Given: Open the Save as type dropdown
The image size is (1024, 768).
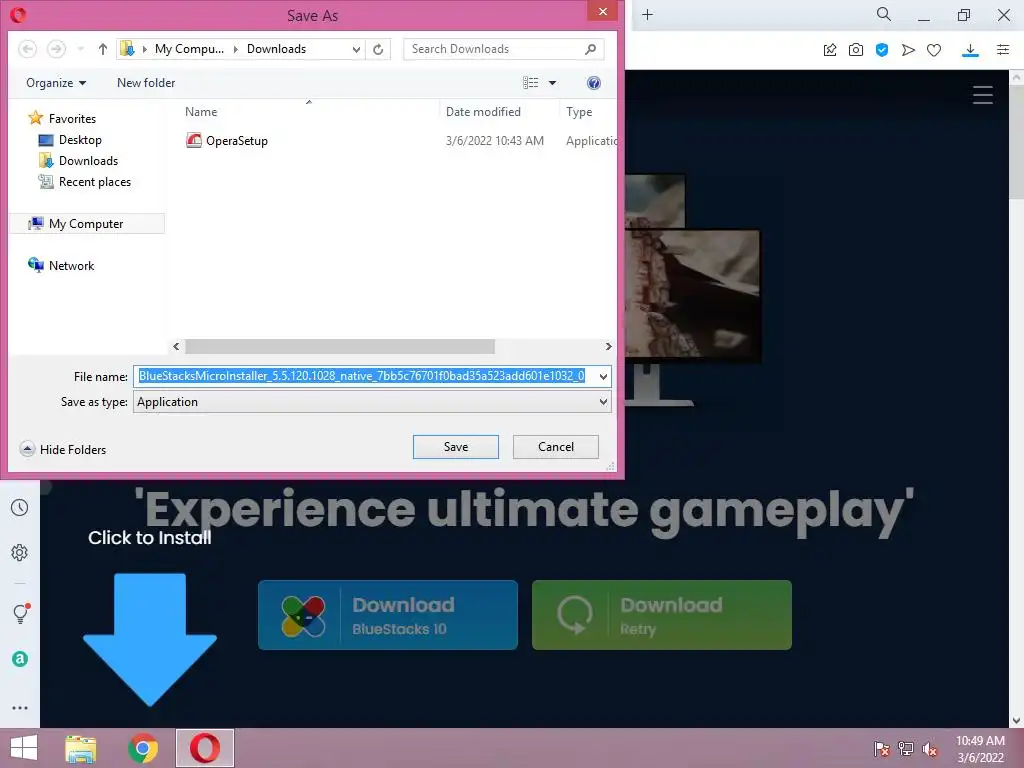Looking at the screenshot, I should coord(372,402).
